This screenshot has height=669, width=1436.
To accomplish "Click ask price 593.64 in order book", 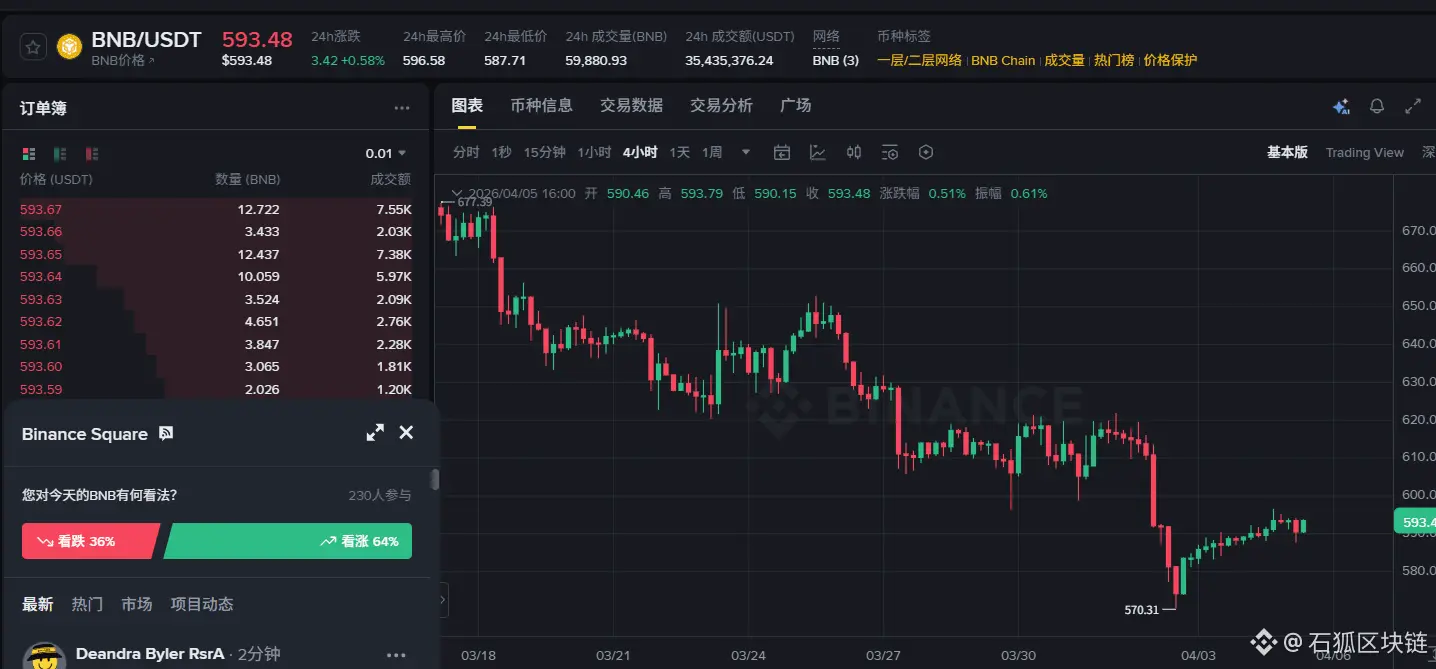I will click(41, 277).
